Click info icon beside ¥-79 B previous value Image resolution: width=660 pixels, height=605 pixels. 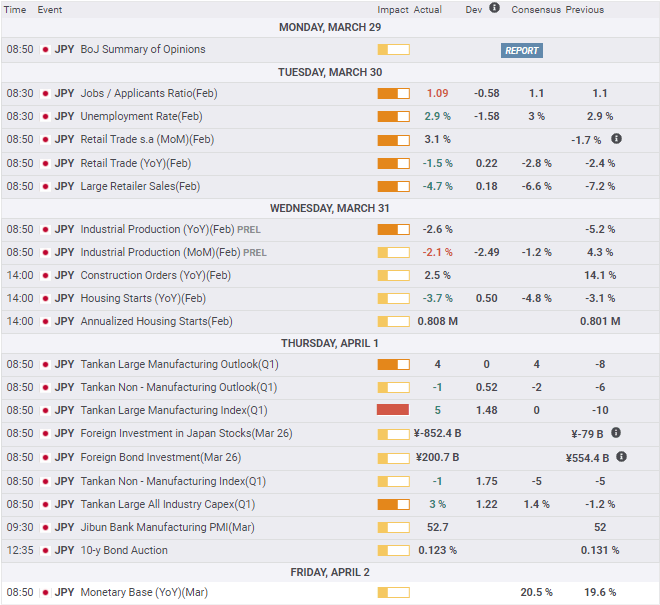point(616,432)
